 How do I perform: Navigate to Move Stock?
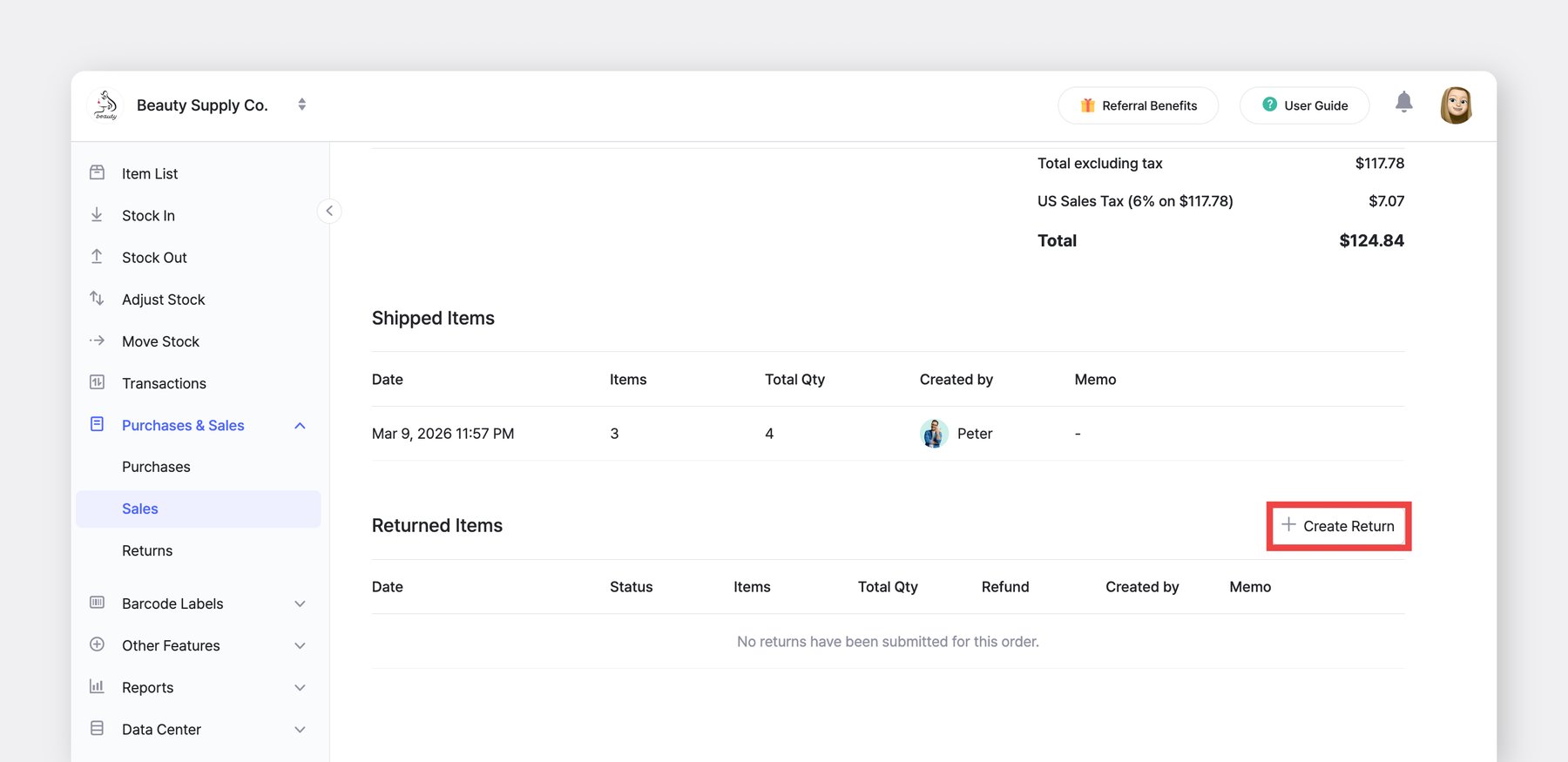tap(160, 341)
